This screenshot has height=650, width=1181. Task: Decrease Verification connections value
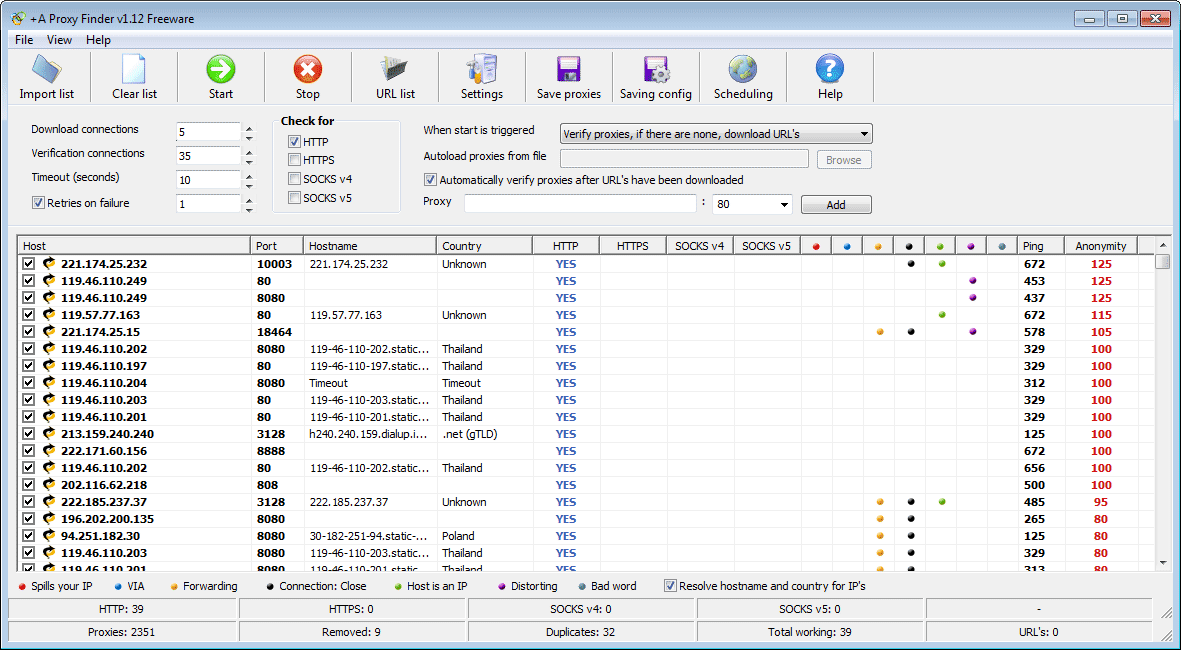point(249,161)
